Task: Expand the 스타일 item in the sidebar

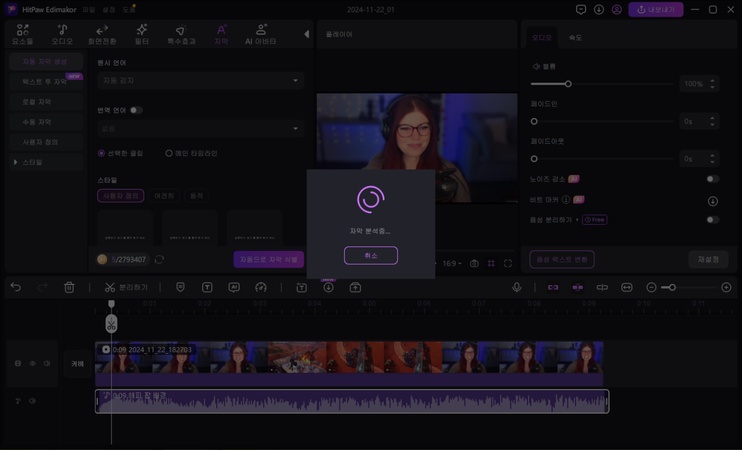Action: point(32,162)
